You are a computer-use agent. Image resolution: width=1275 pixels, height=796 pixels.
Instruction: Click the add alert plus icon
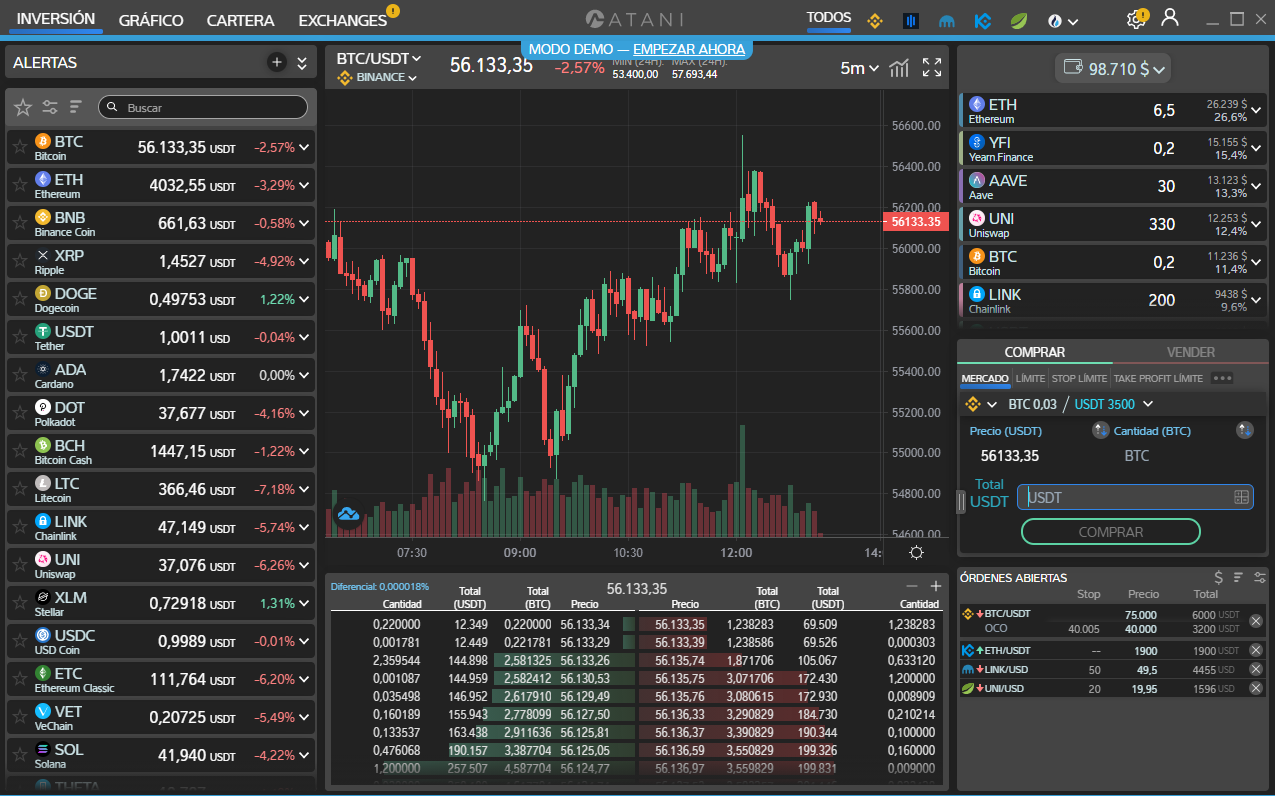(x=277, y=63)
